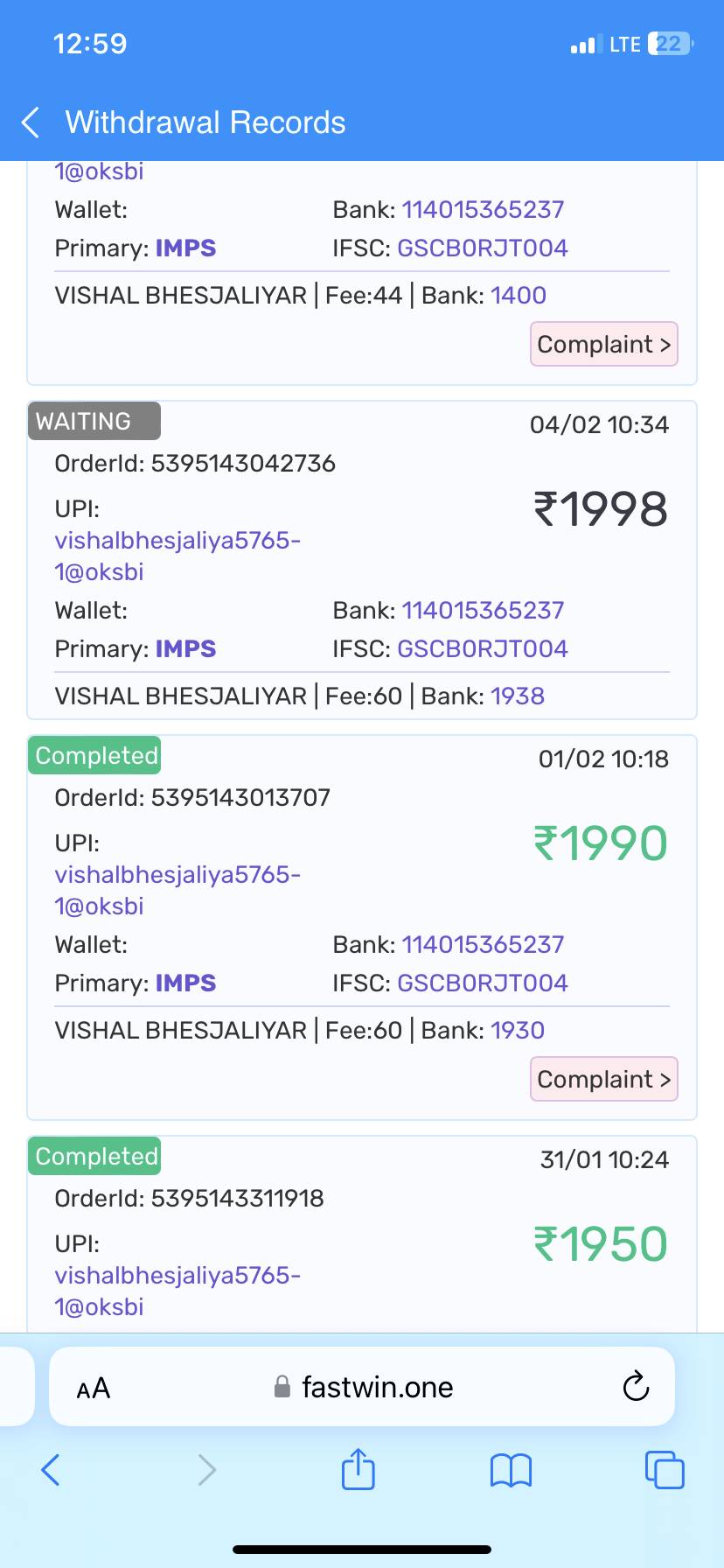The image size is (724, 1568).
Task: Open Complaint for the ₹1990 withdrawal
Action: click(603, 1079)
